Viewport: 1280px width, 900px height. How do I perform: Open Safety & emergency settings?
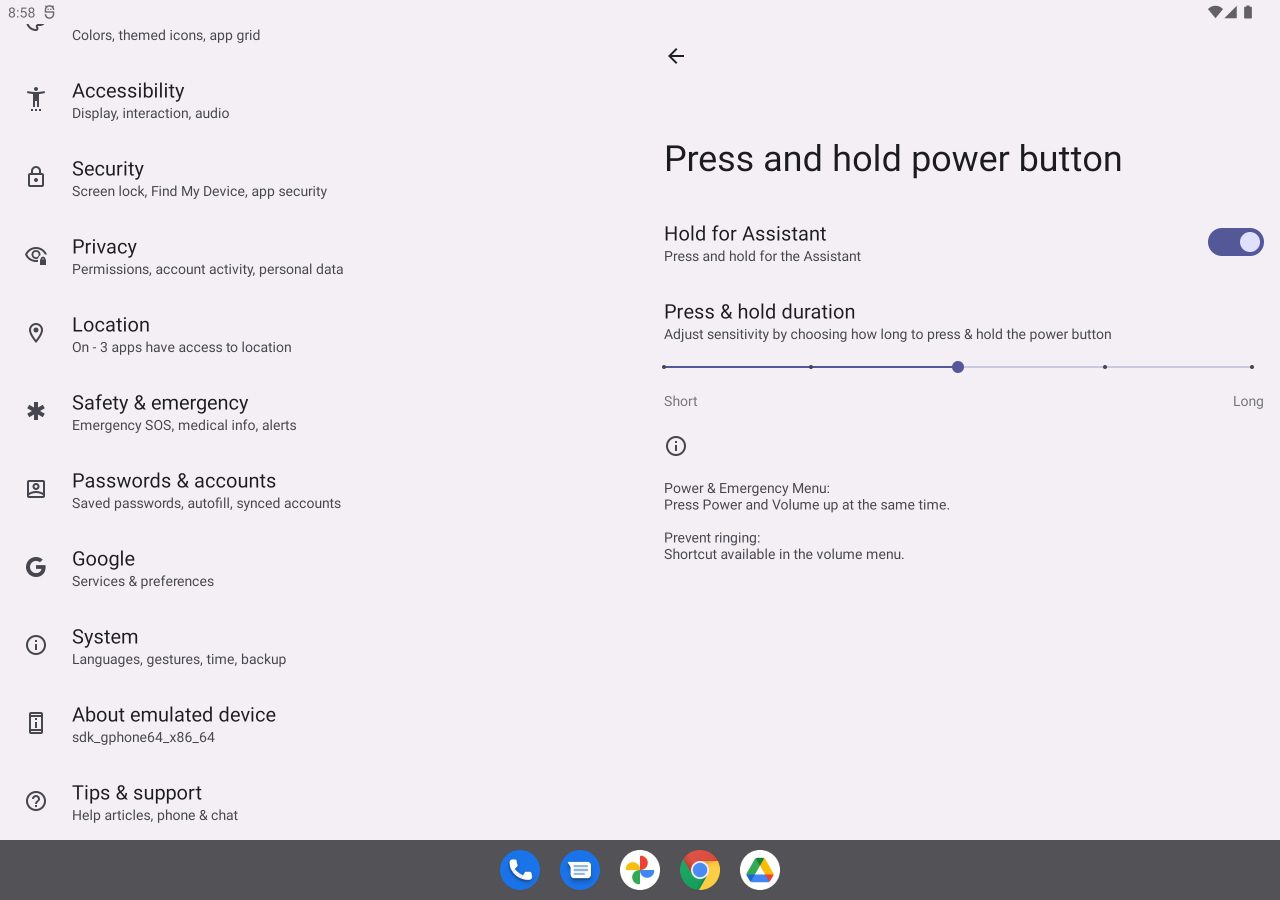click(320, 412)
